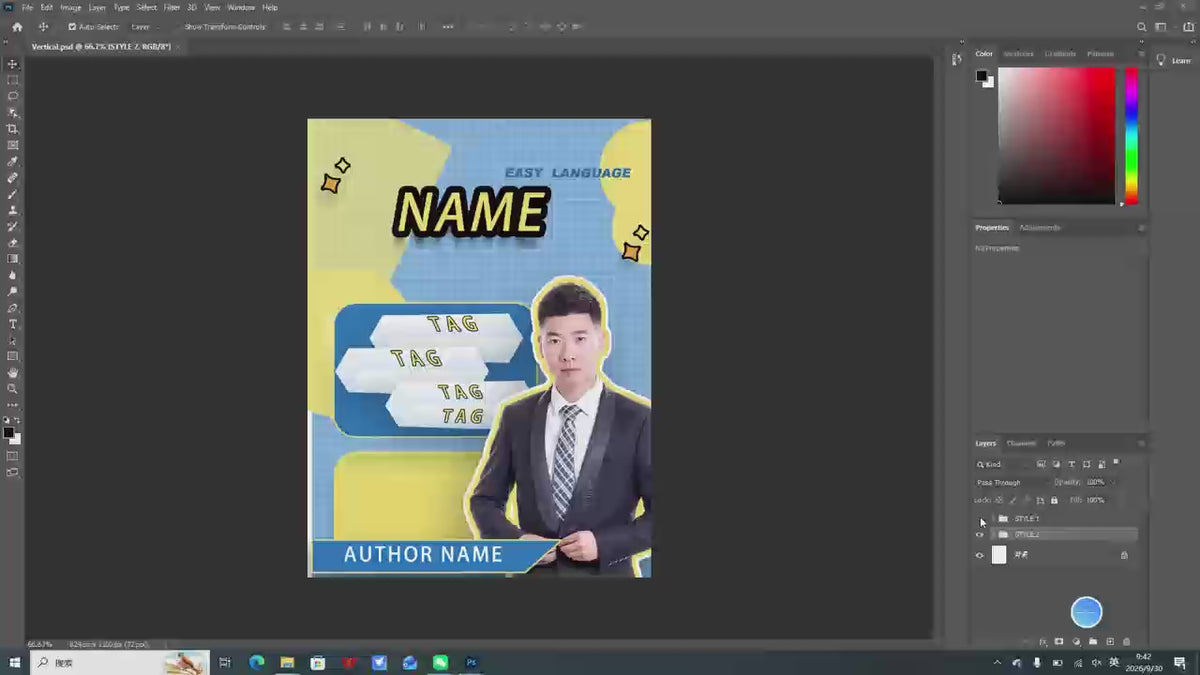This screenshot has height=675, width=1200.
Task: Expand the STYLE 1 group arrow
Action: click(992, 519)
